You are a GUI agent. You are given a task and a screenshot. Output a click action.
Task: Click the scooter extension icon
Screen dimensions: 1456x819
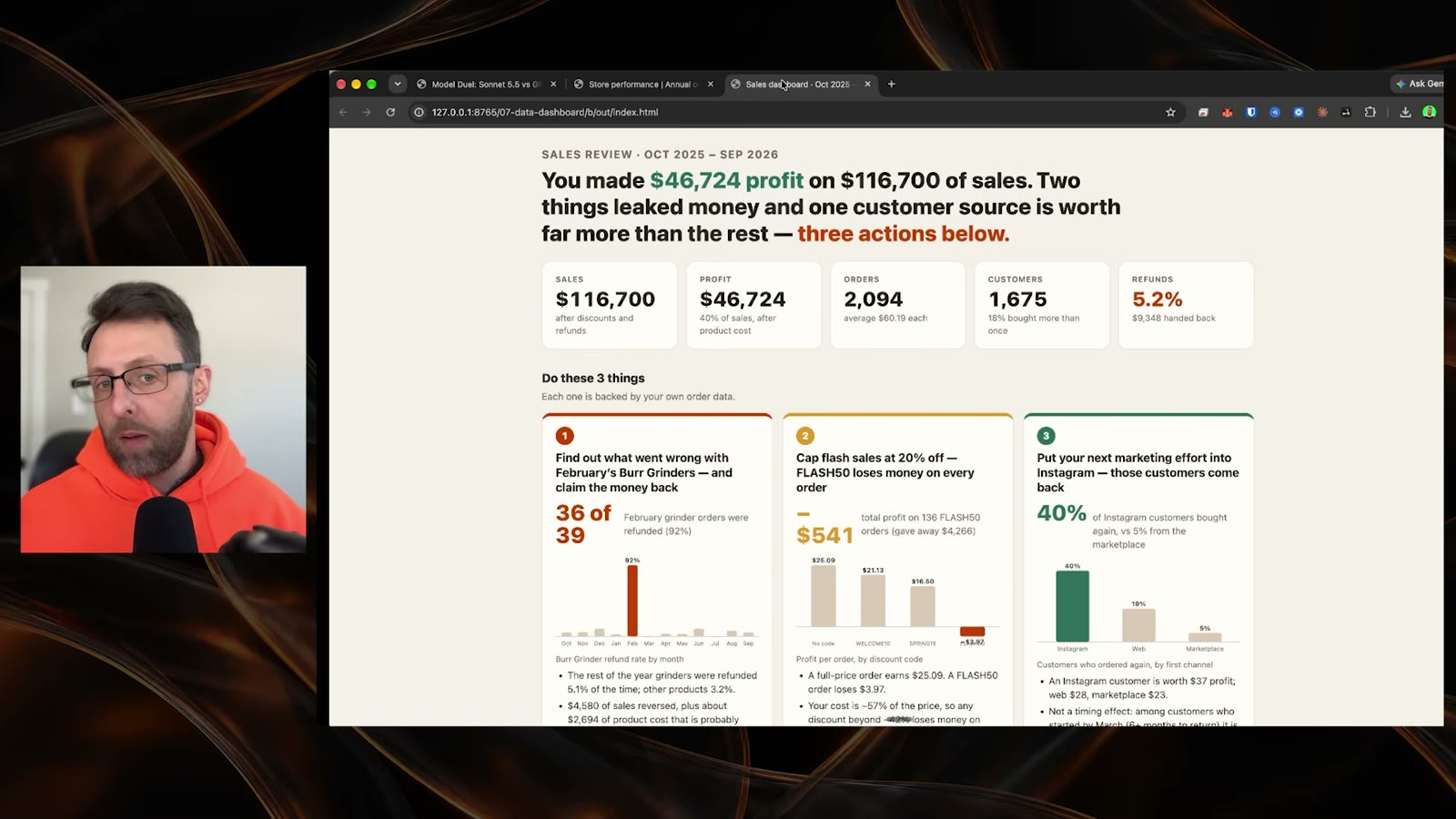point(1346,112)
